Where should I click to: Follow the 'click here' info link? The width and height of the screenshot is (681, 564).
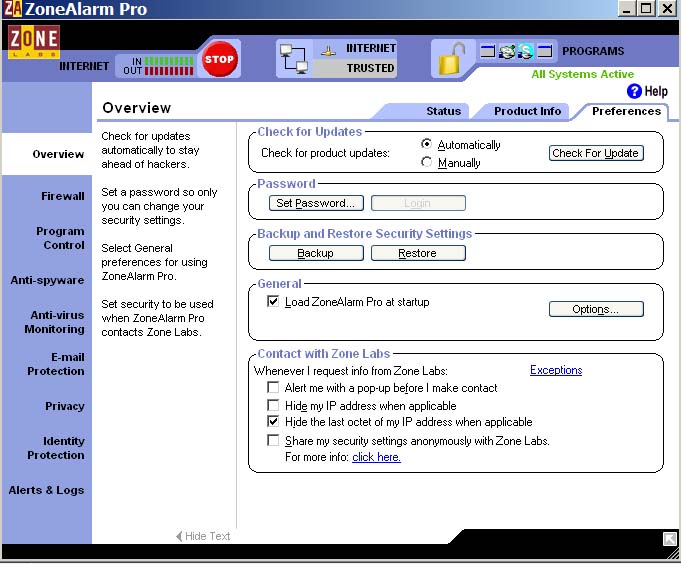click(376, 457)
